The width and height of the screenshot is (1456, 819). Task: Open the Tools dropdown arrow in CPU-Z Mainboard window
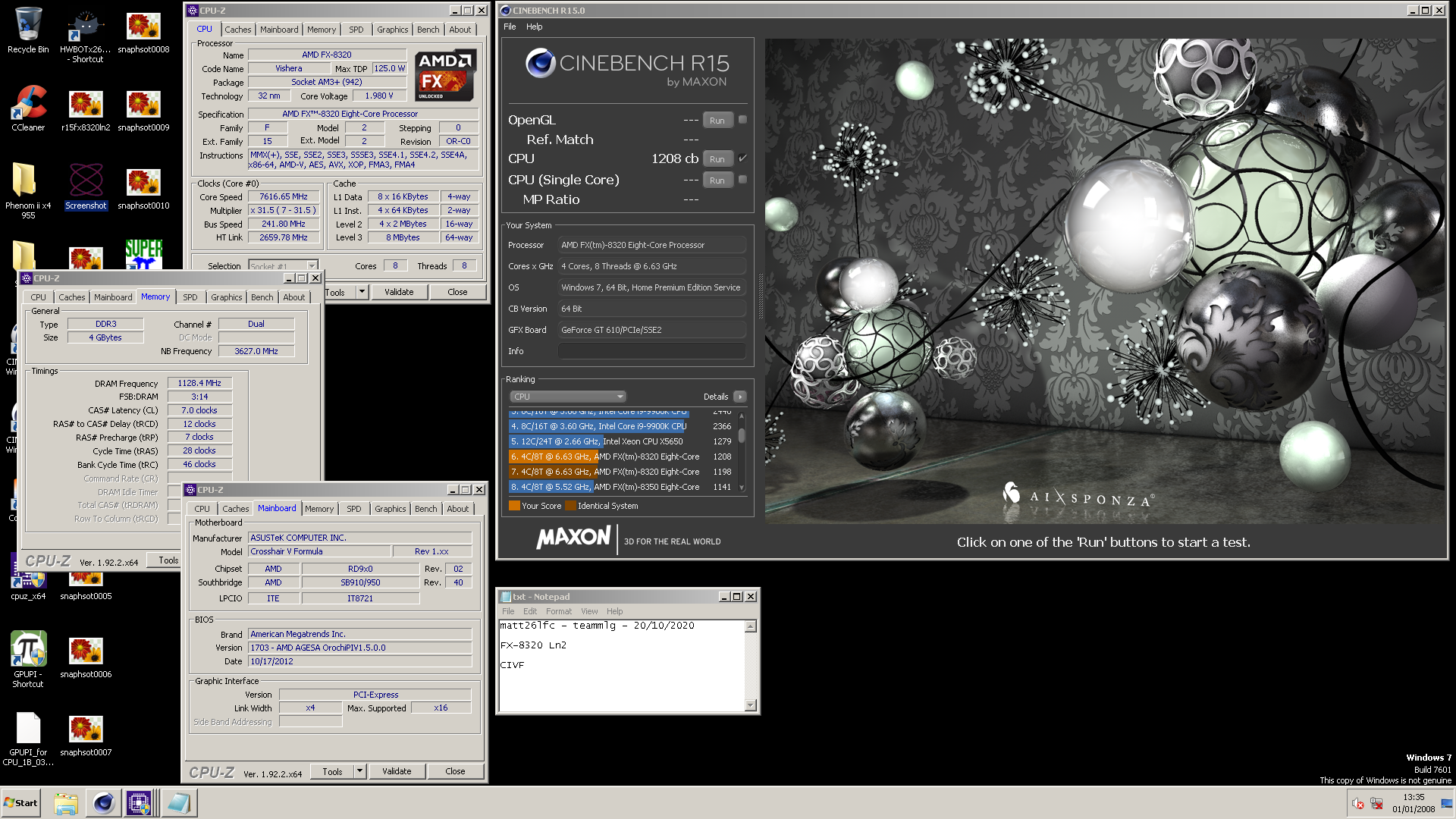[x=360, y=771]
